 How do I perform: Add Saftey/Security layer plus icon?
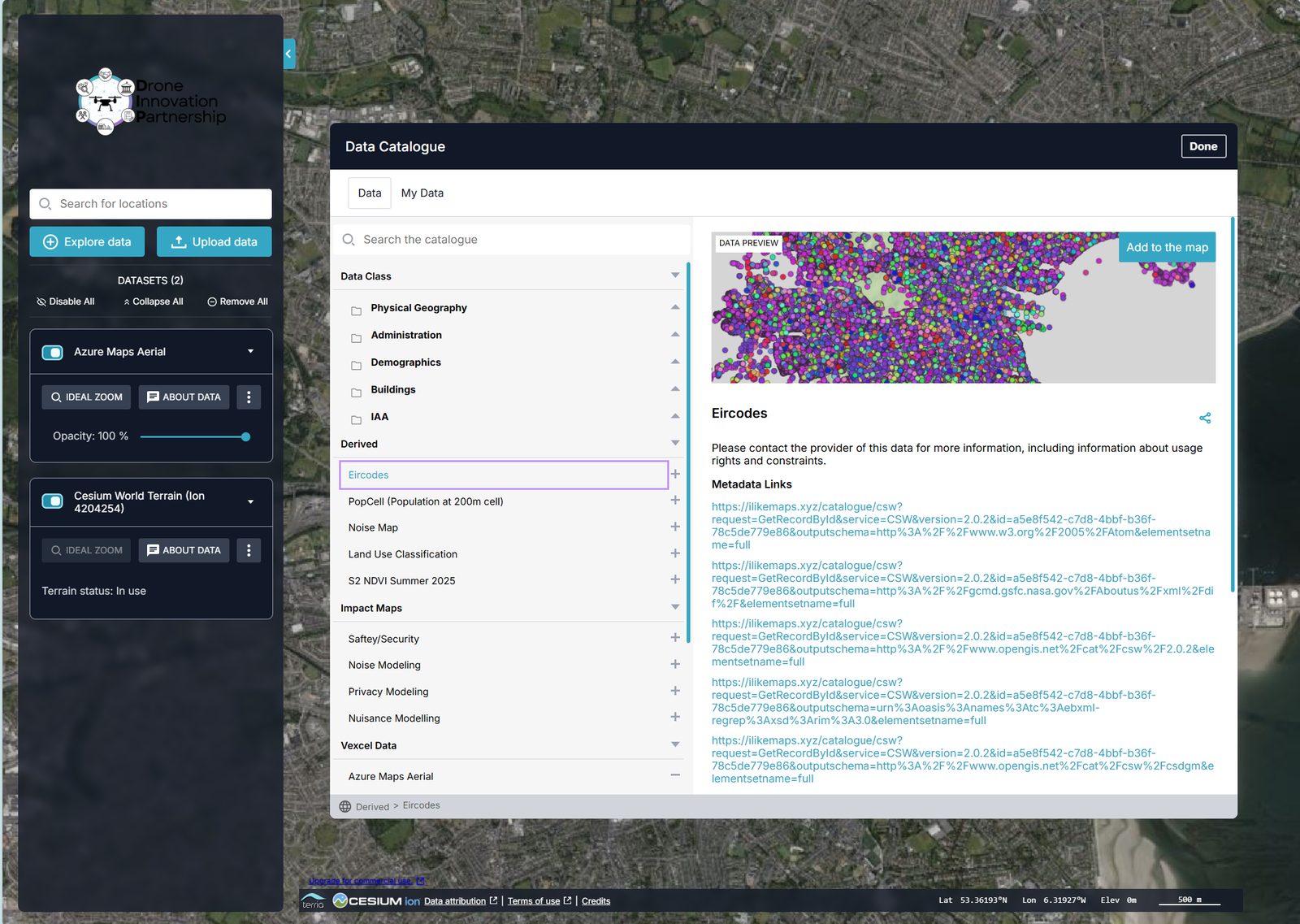coord(675,638)
